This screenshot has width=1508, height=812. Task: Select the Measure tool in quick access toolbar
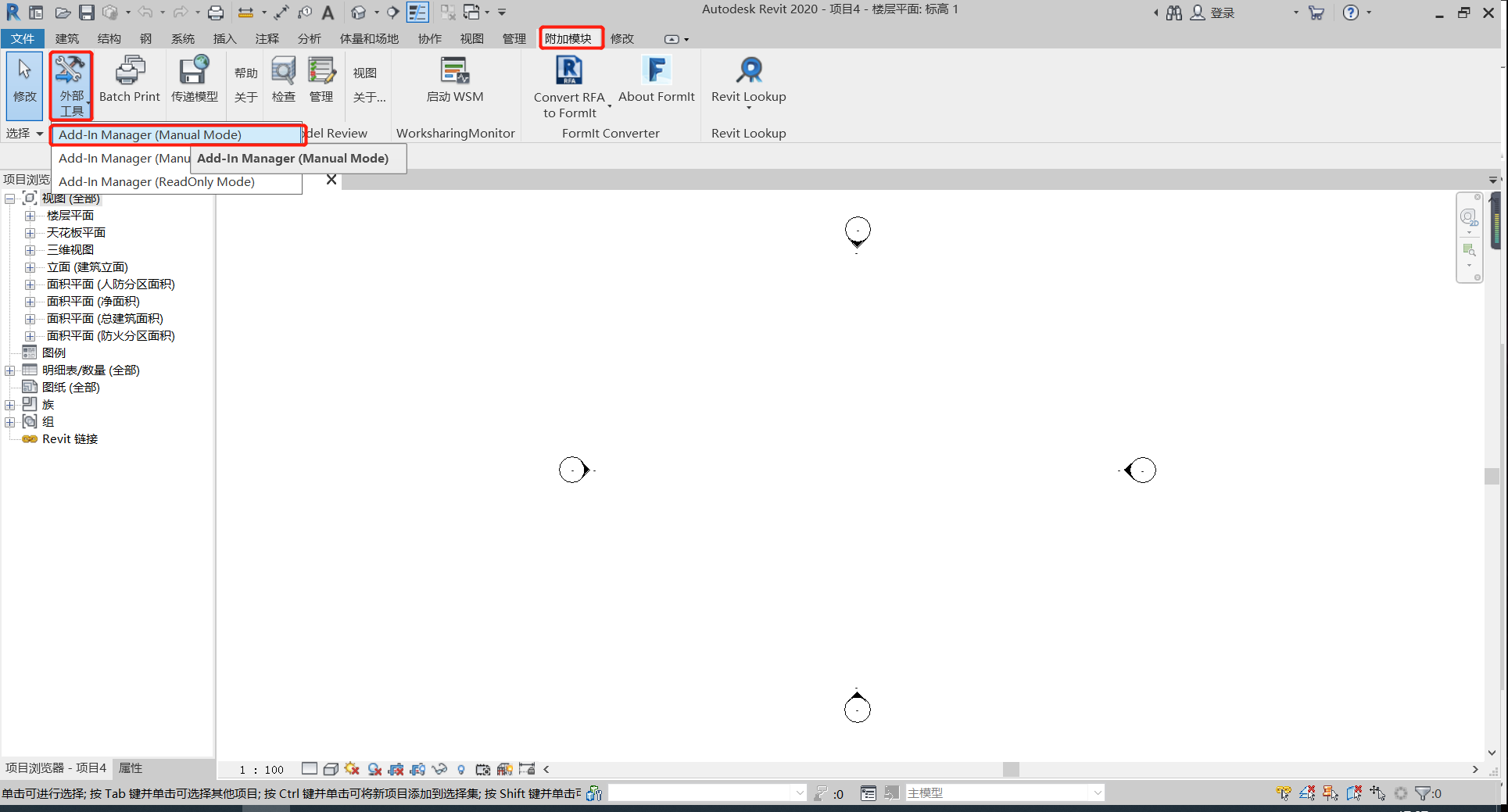[245, 13]
